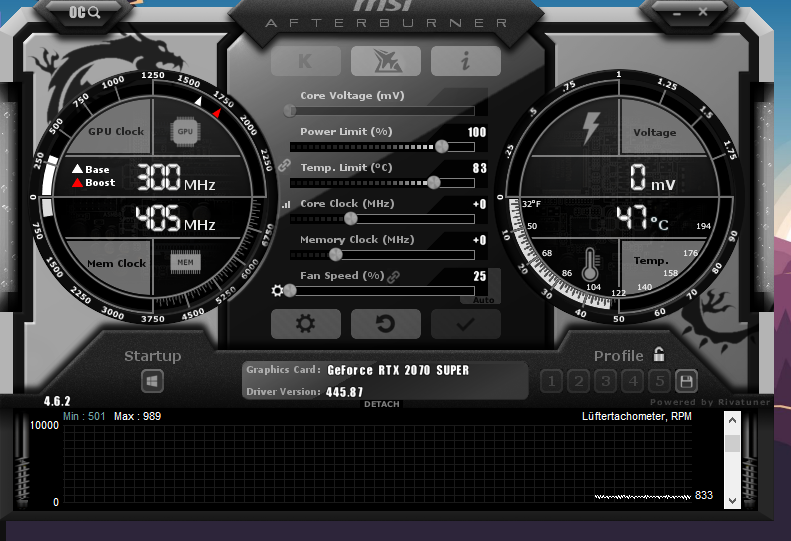This screenshot has height=541, width=791.
Task: Select profile slot 3
Action: pos(606,381)
